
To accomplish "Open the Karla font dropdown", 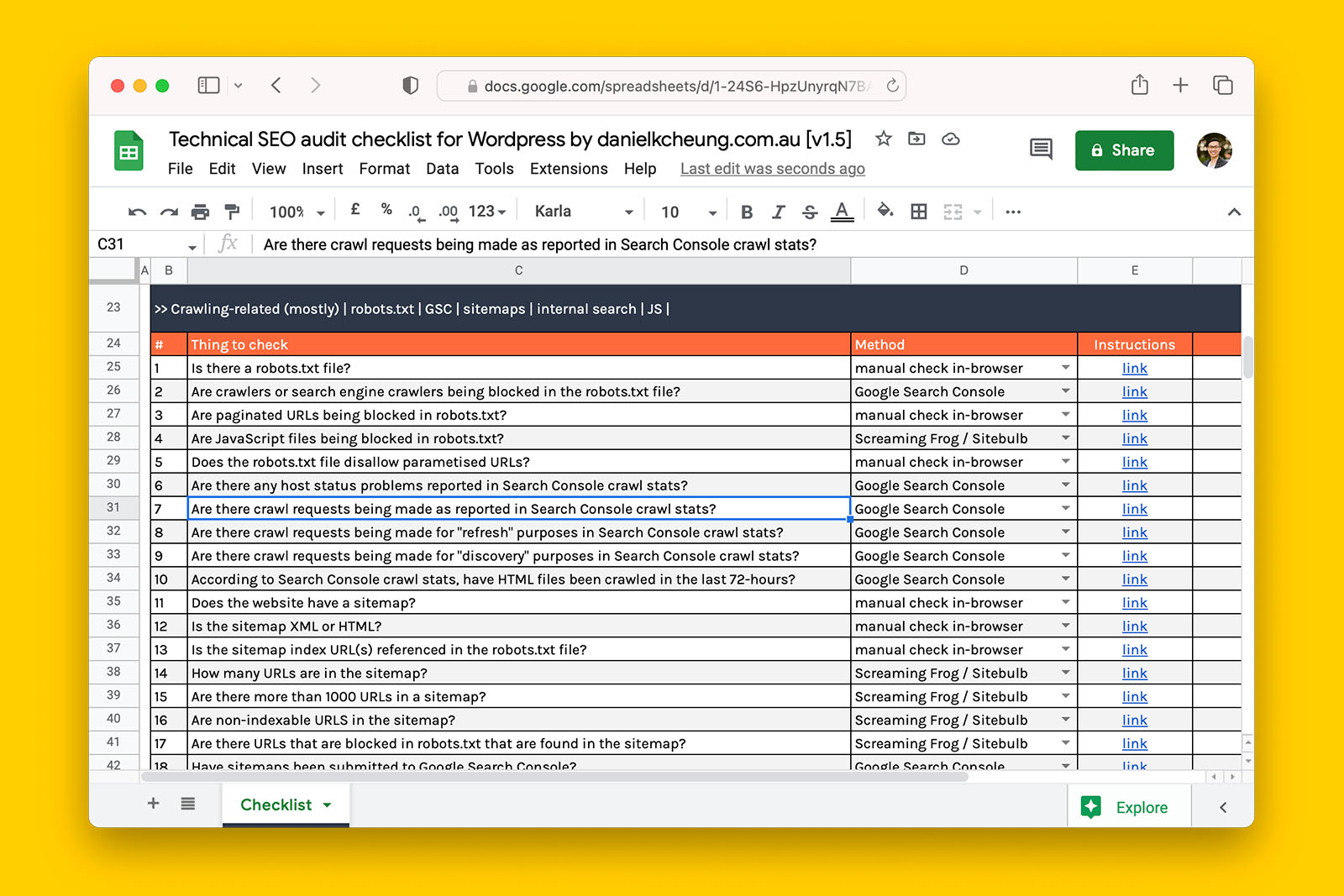I will pos(584,212).
